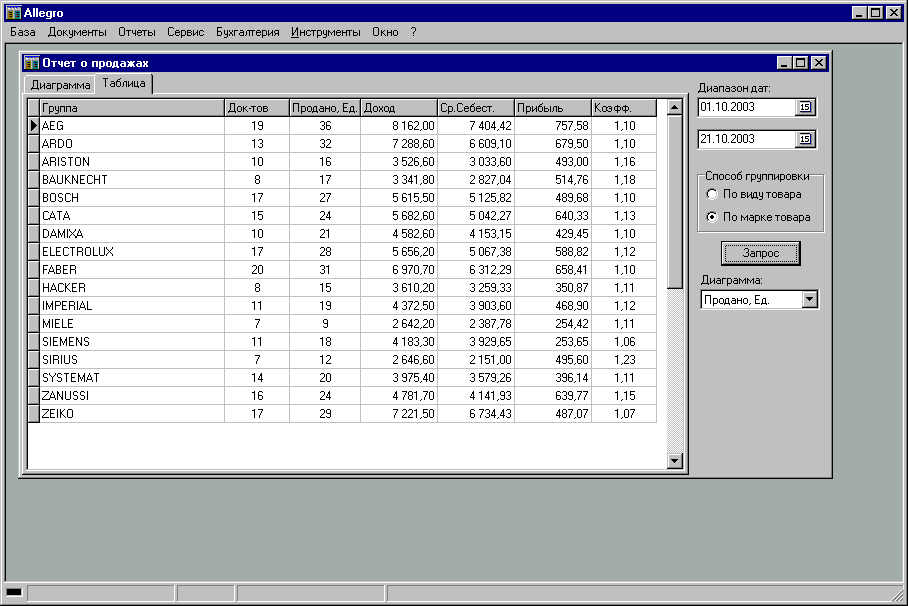
Task: Click the Док-тов column header
Action: pyautogui.click(x=257, y=108)
